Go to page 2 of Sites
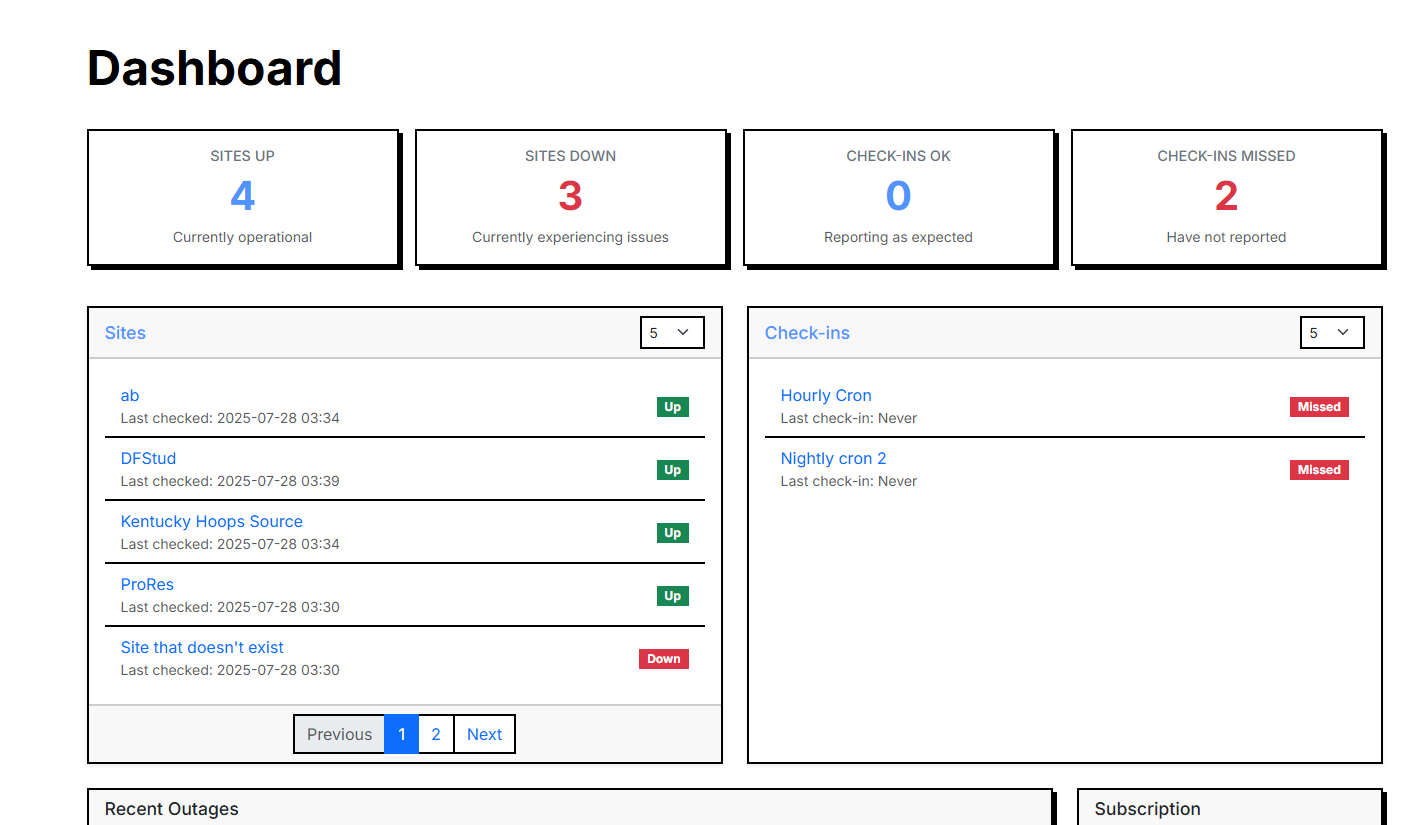Viewport: 1421px width, 825px height. (436, 734)
